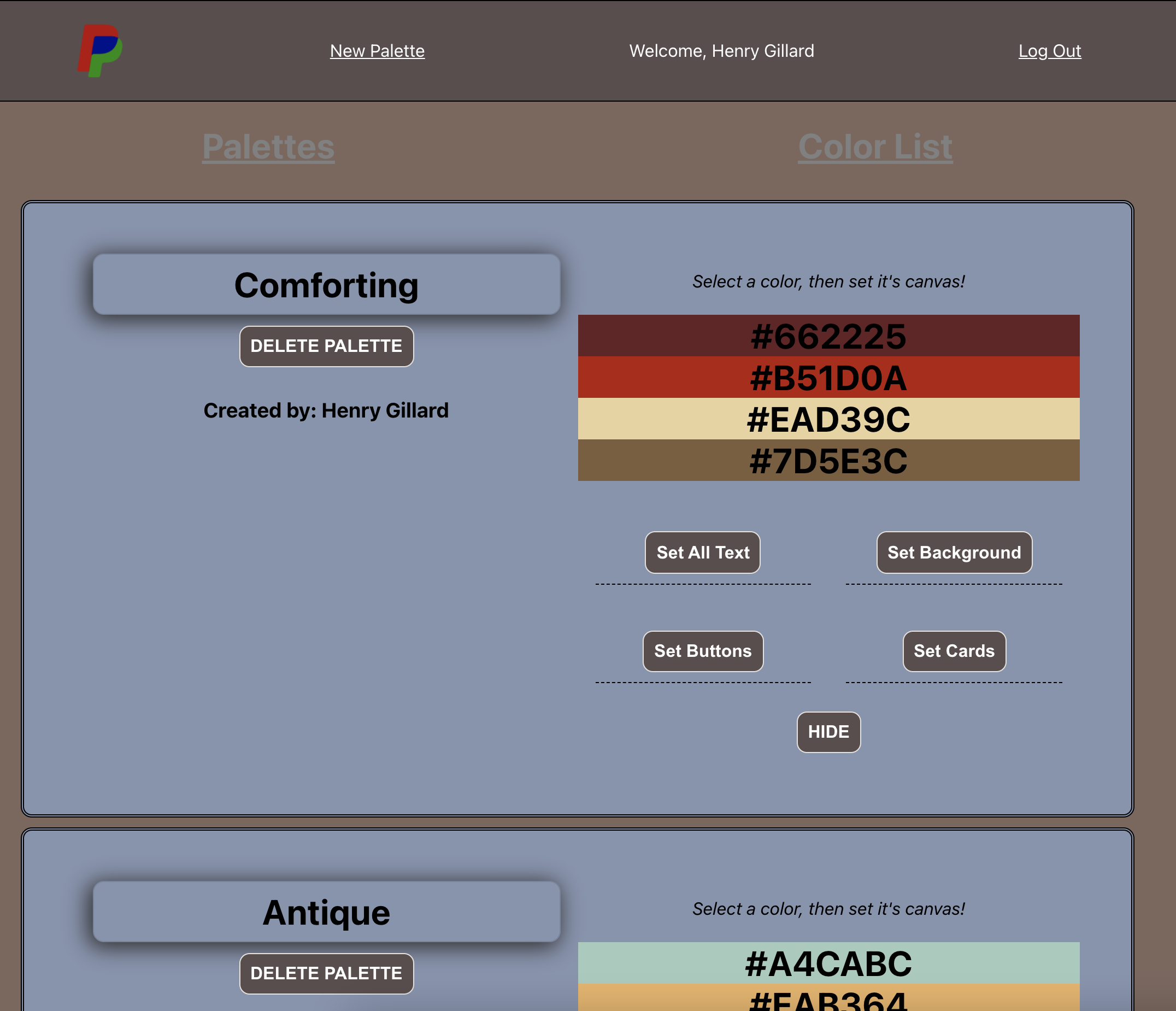The height and width of the screenshot is (1011, 1176).
Task: Switch to the Color List tab
Action: pos(874,146)
